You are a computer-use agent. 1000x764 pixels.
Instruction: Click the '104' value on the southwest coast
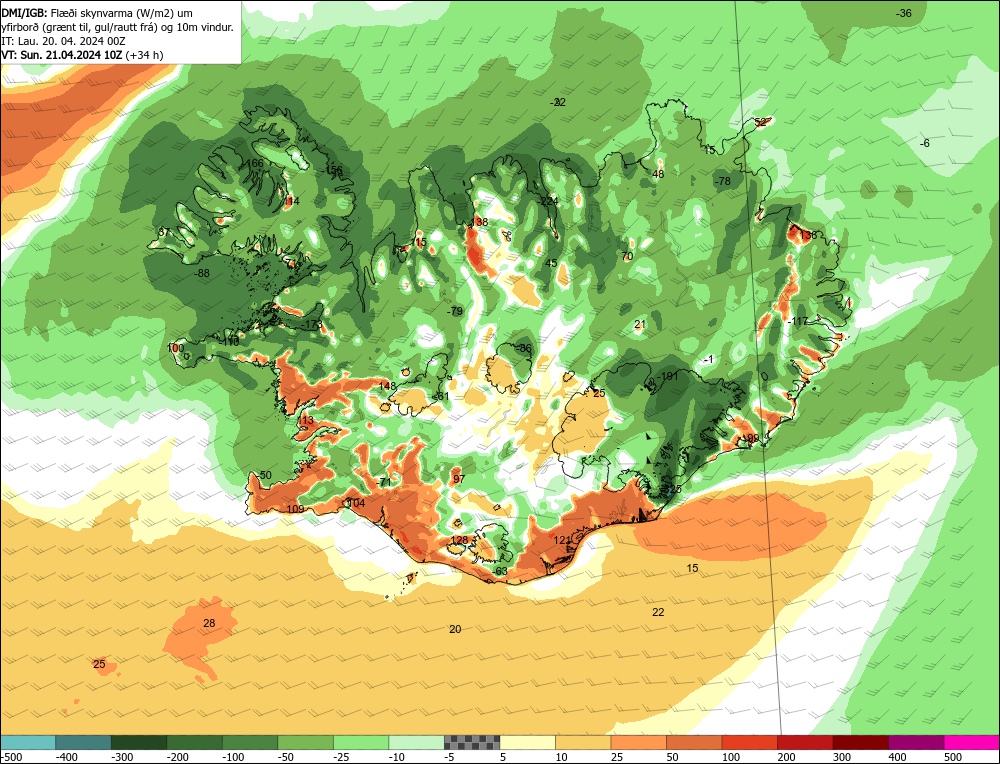356,503
